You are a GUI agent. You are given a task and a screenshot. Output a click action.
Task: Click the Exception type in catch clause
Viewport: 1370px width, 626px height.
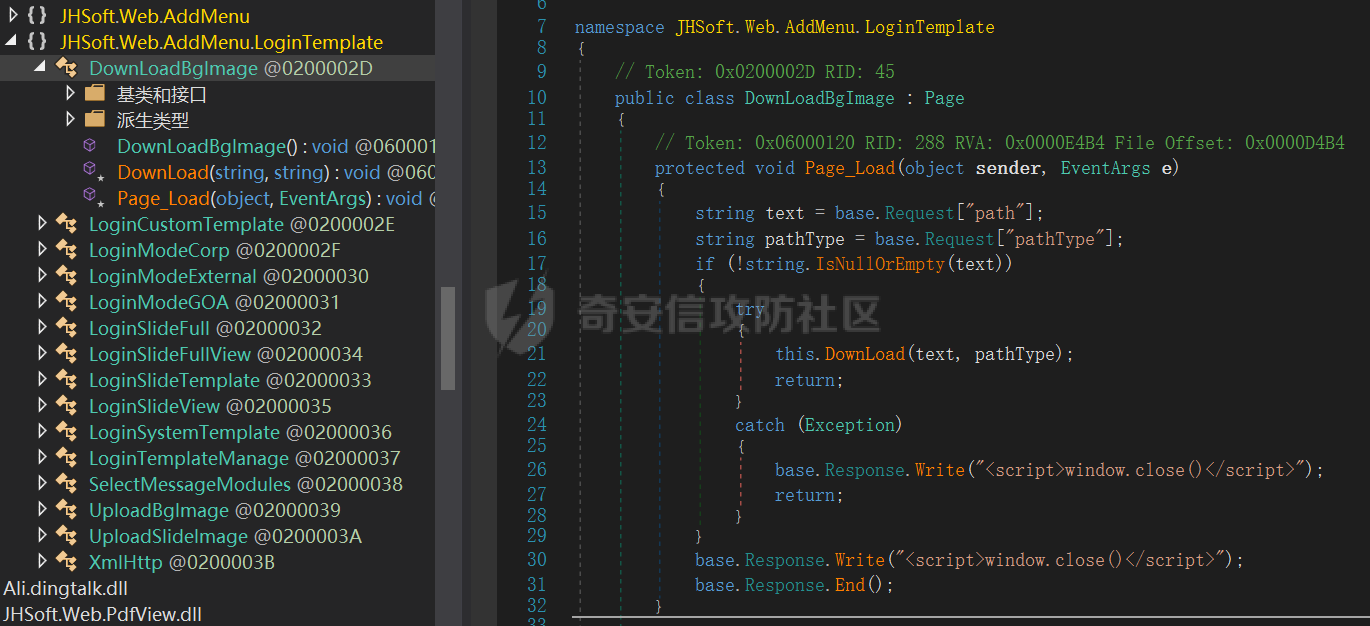click(850, 425)
